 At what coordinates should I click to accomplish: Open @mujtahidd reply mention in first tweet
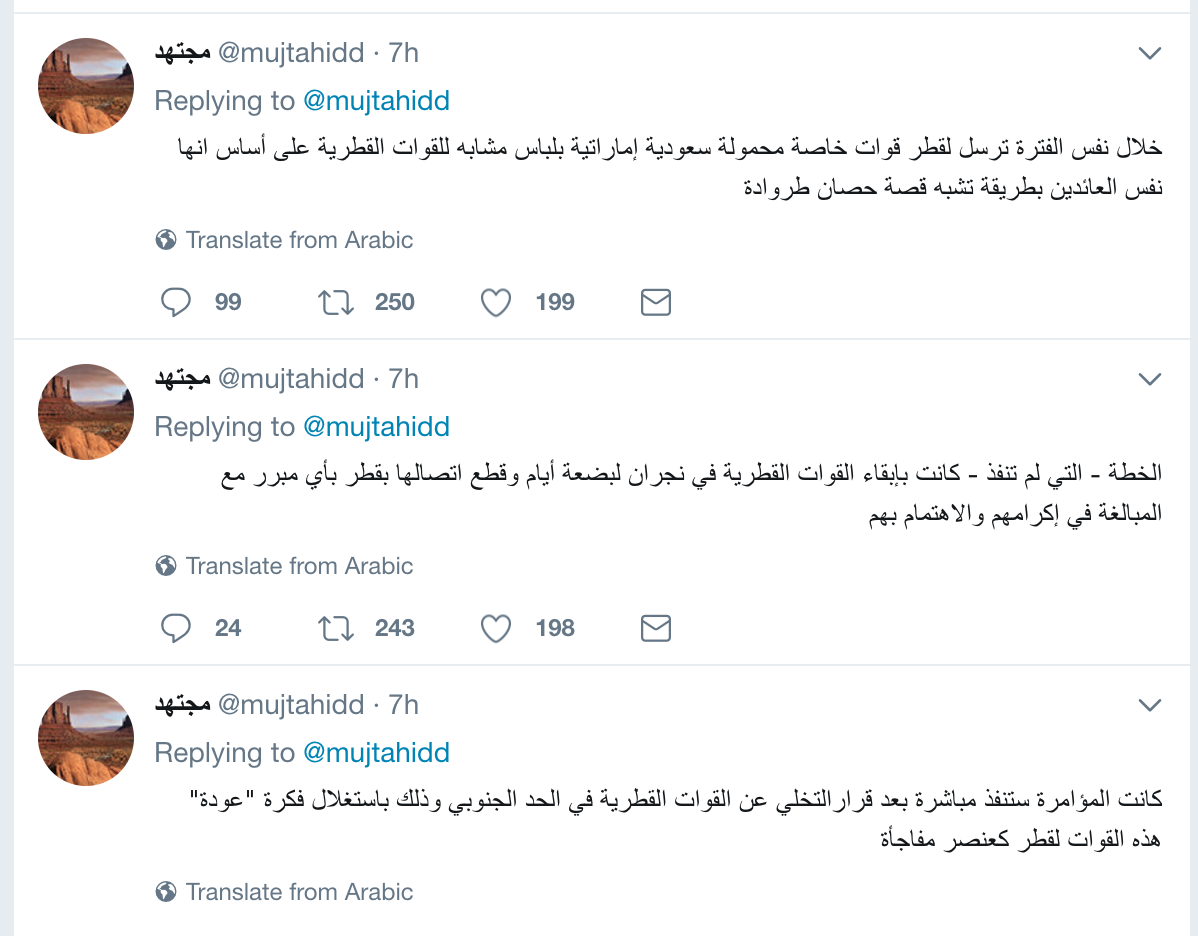tap(376, 101)
